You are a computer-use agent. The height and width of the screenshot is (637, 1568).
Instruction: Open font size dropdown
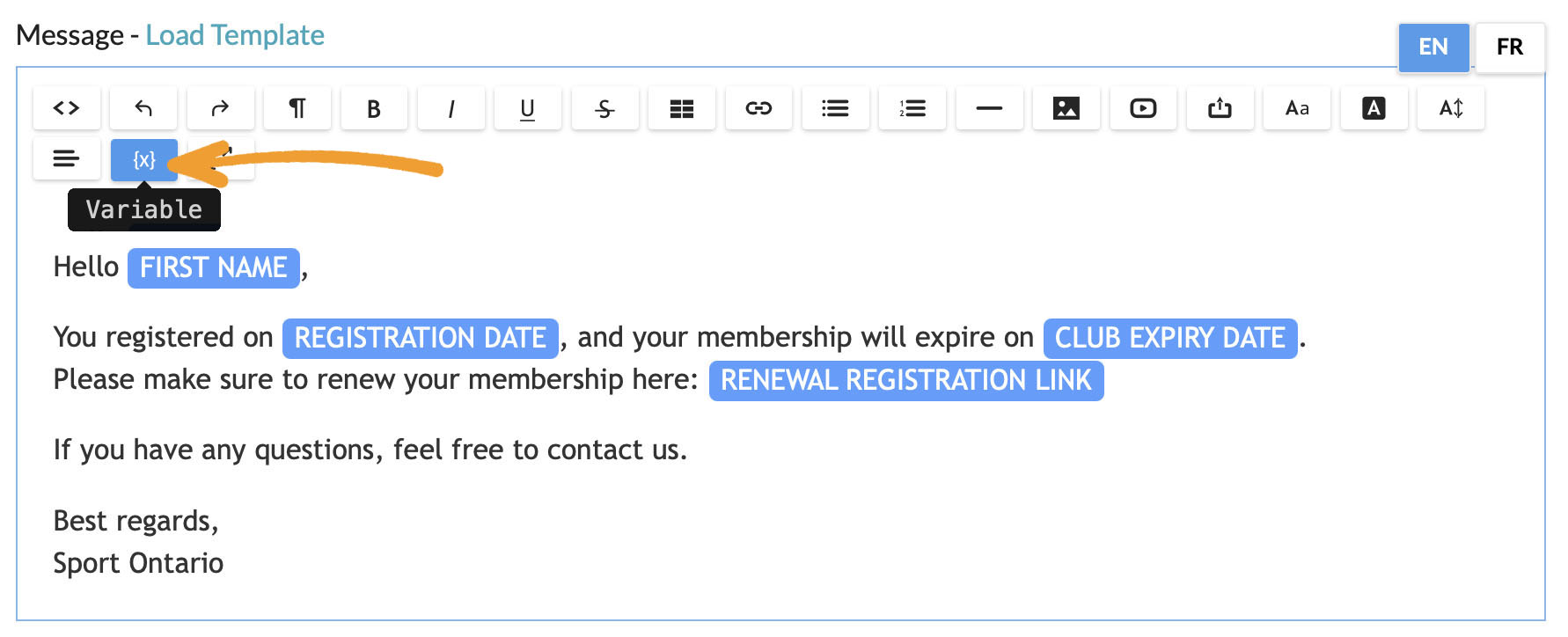(x=1451, y=108)
